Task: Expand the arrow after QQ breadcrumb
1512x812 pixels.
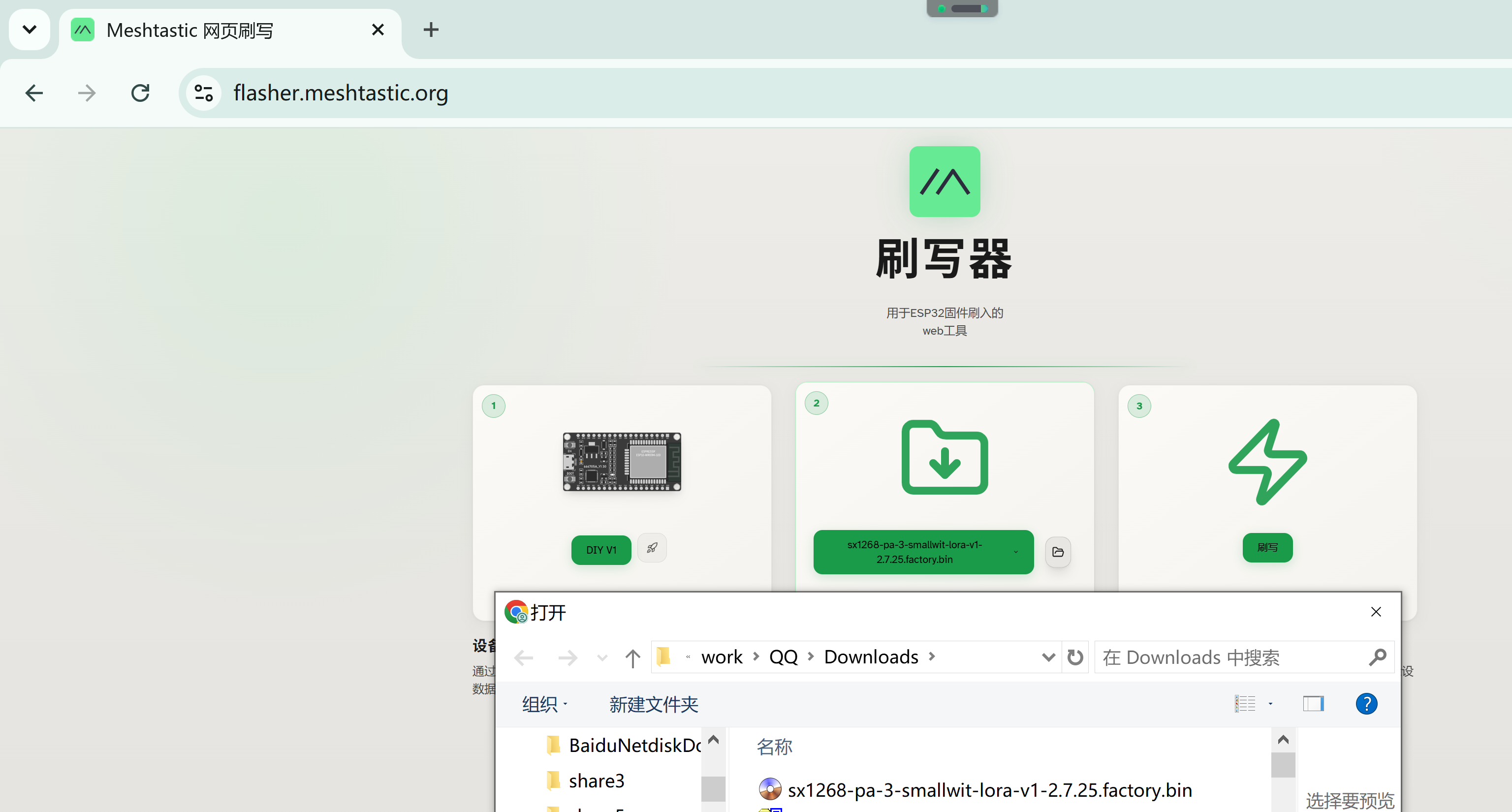Action: click(811, 656)
